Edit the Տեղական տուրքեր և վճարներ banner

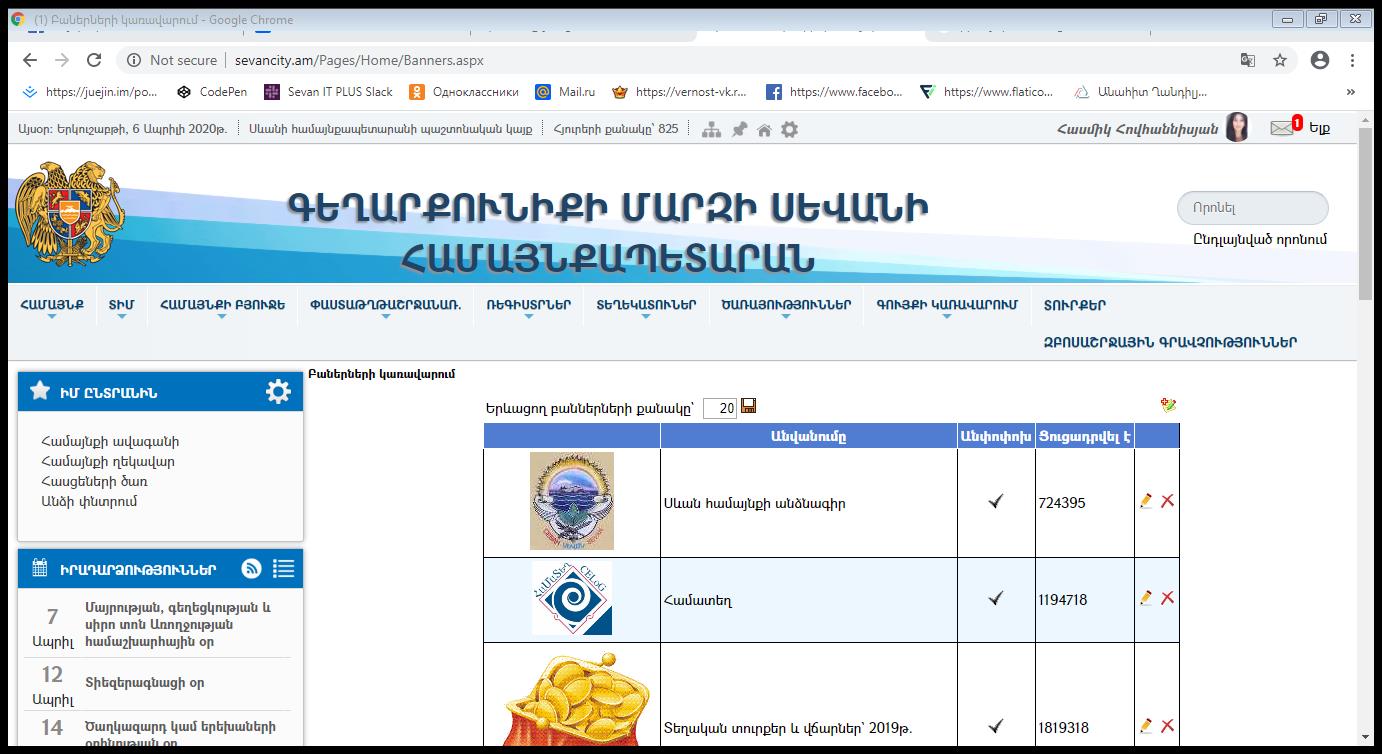[1146, 726]
